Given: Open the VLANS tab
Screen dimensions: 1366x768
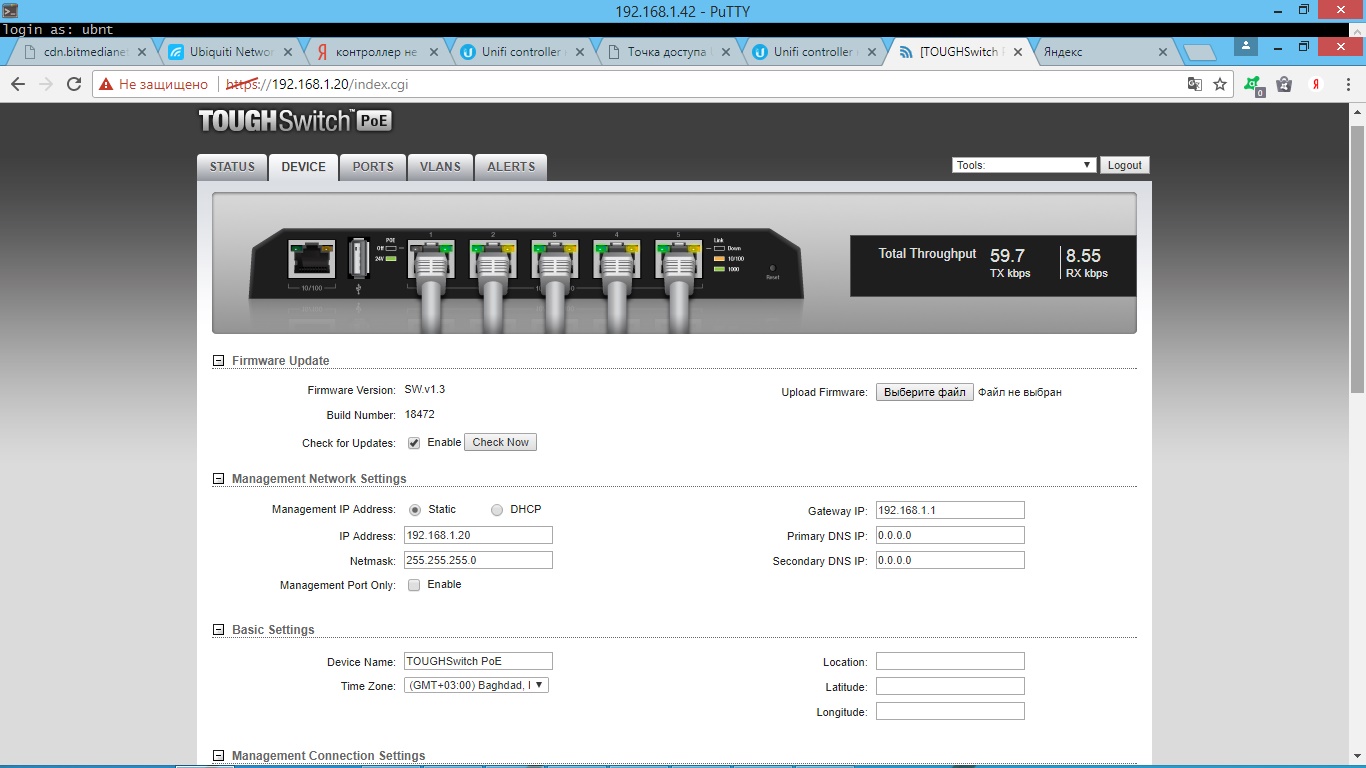Looking at the screenshot, I should tap(440, 167).
